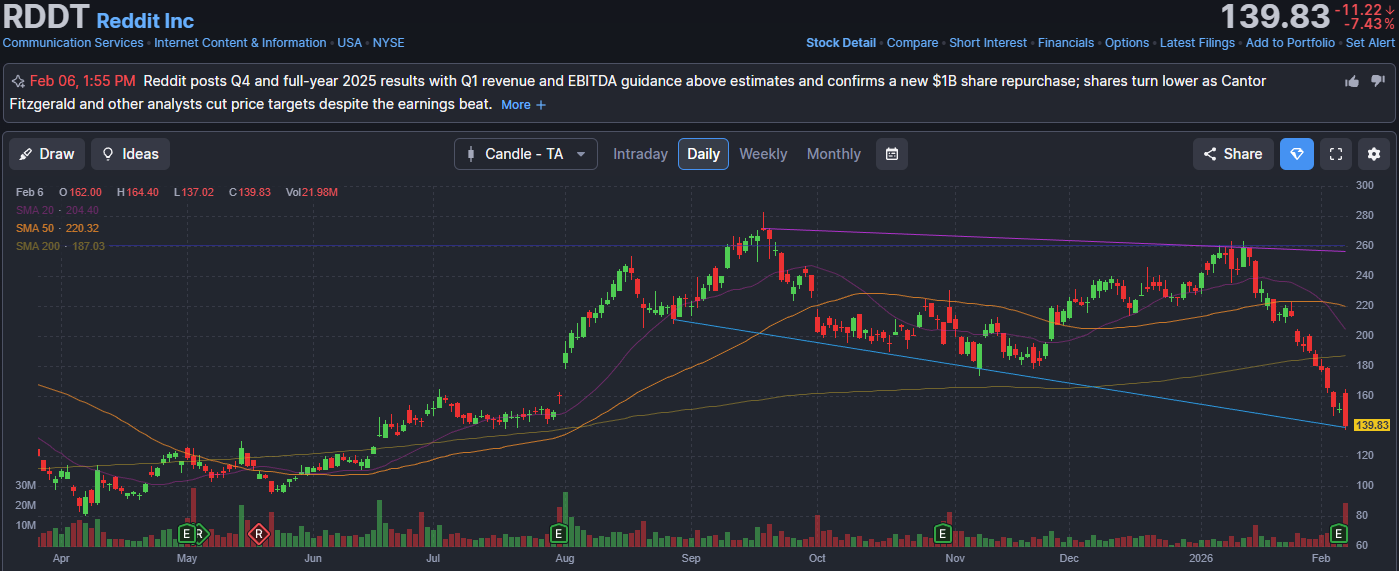Click the NYSE exchange link
This screenshot has height=571, width=1399.
(388, 43)
